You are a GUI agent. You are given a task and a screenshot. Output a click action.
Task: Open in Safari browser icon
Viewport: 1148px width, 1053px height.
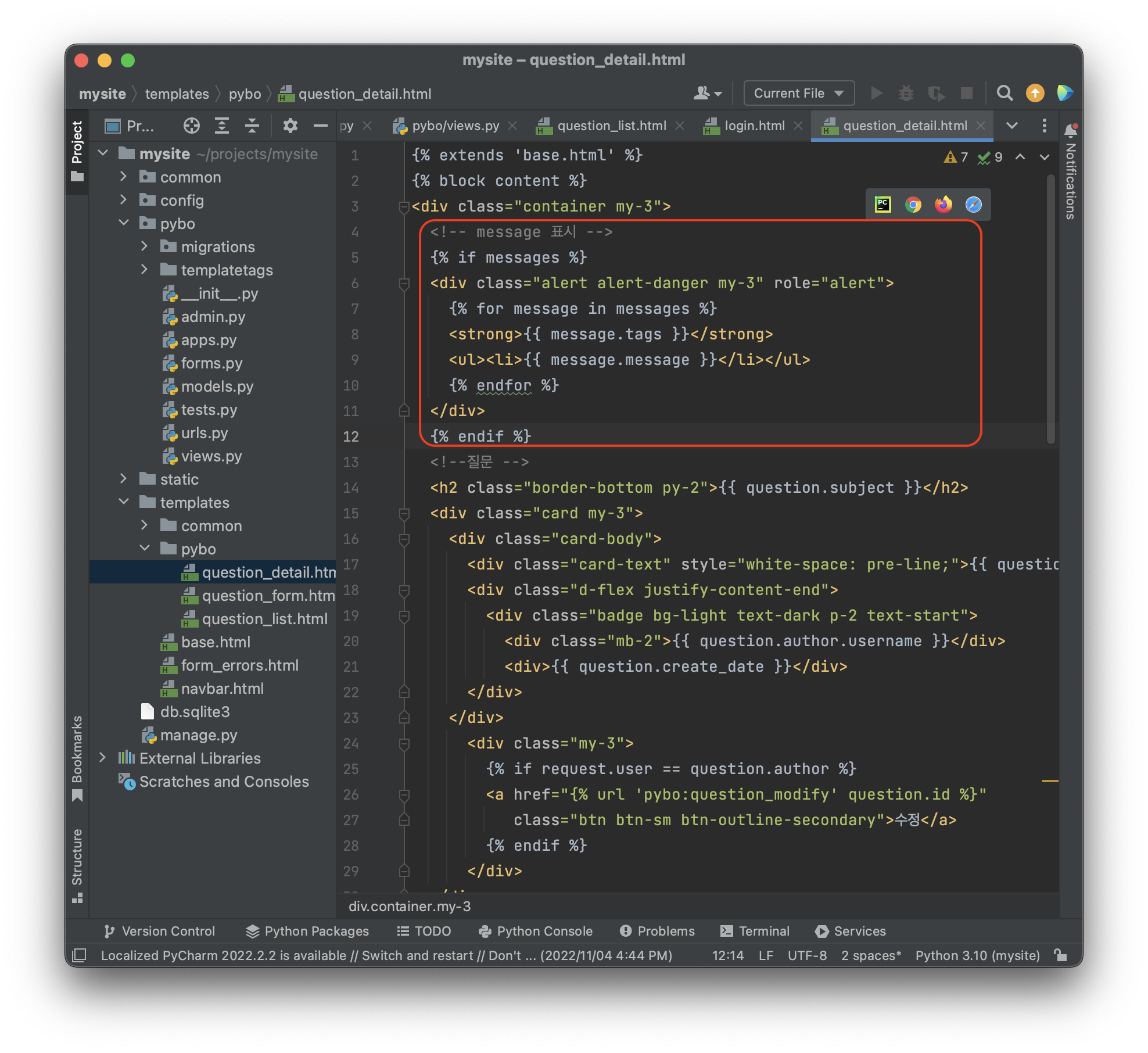pyautogui.click(x=973, y=205)
